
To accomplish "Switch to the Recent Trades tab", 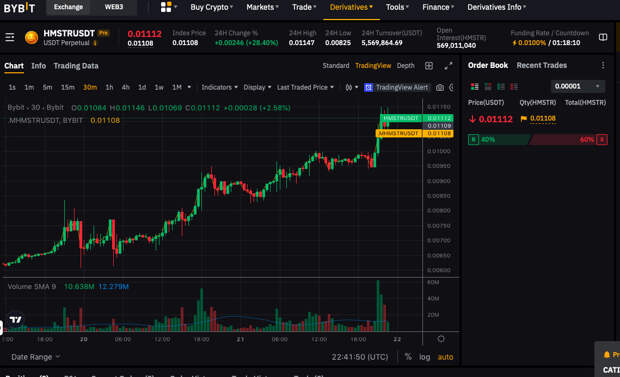I will coord(541,65).
